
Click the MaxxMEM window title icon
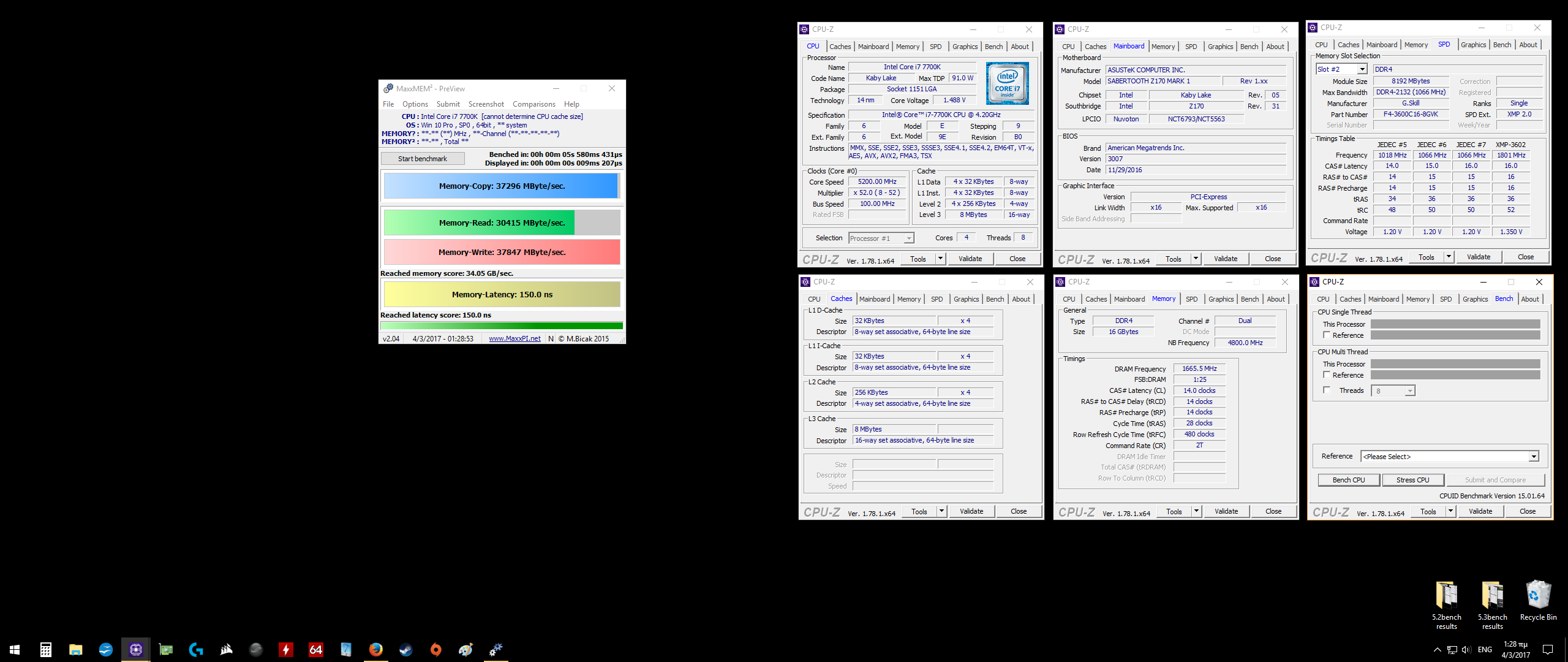388,89
